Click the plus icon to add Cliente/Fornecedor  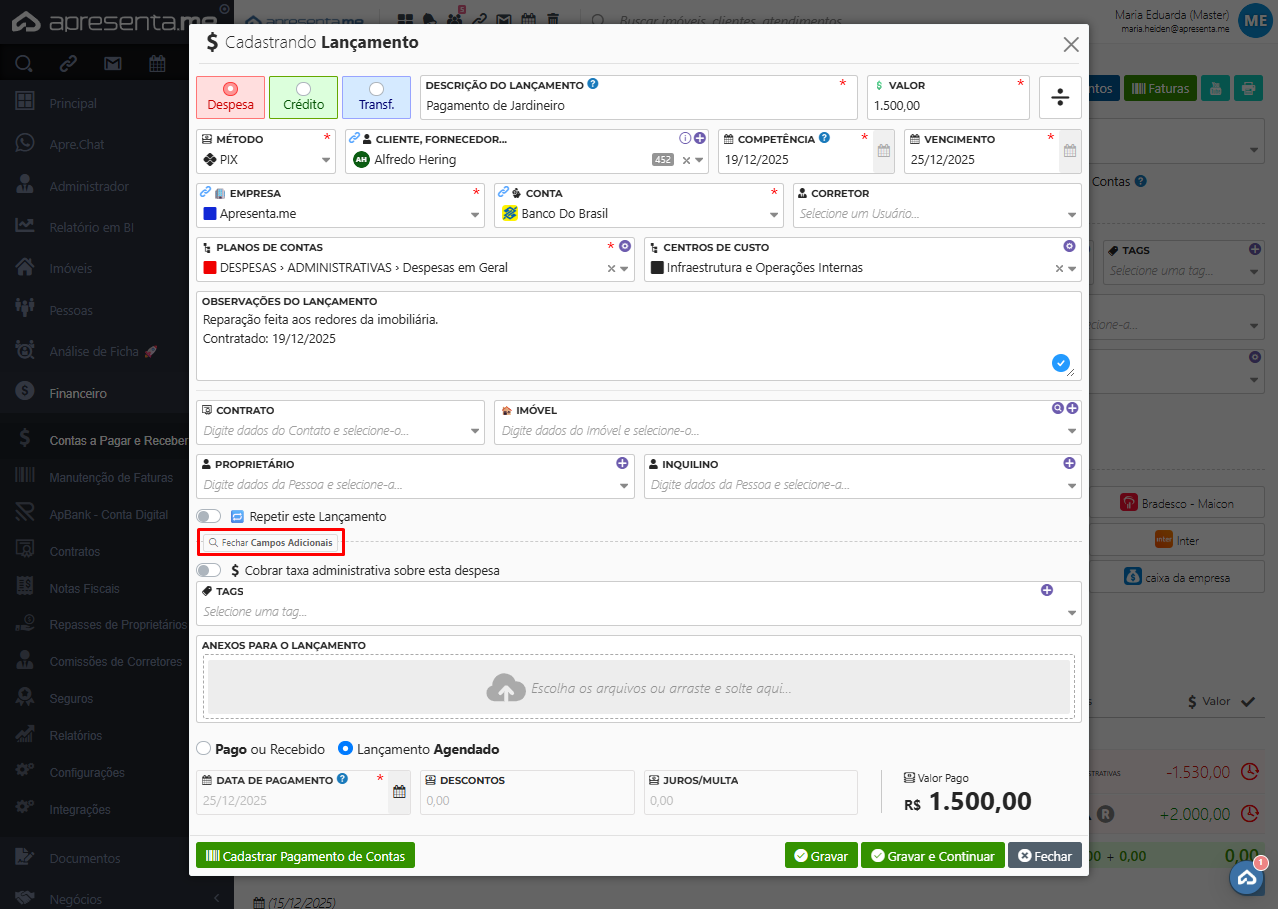[700, 139]
